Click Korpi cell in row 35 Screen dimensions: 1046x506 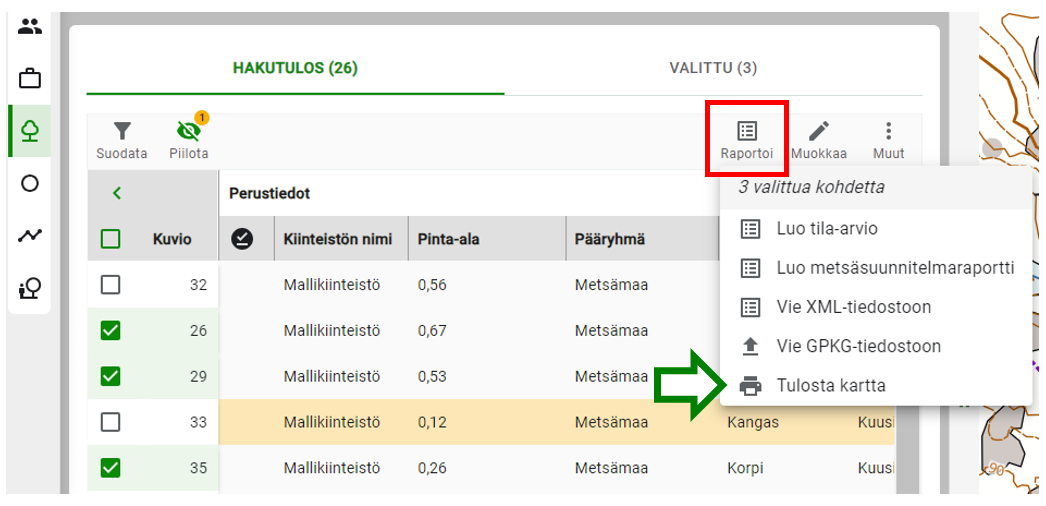[x=745, y=468]
